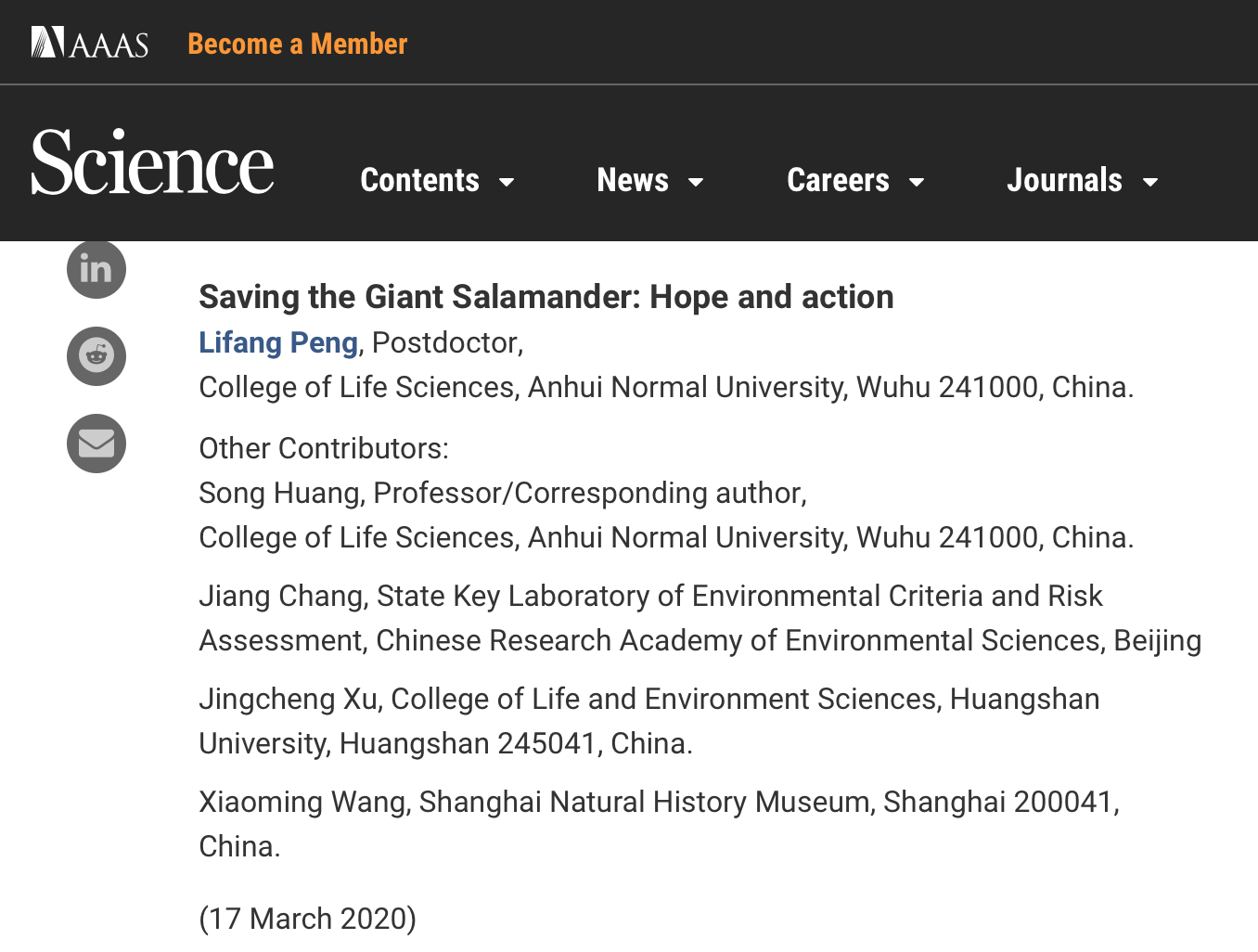Open the Science journal home logo
The width and height of the screenshot is (1258, 952).
[x=153, y=162]
